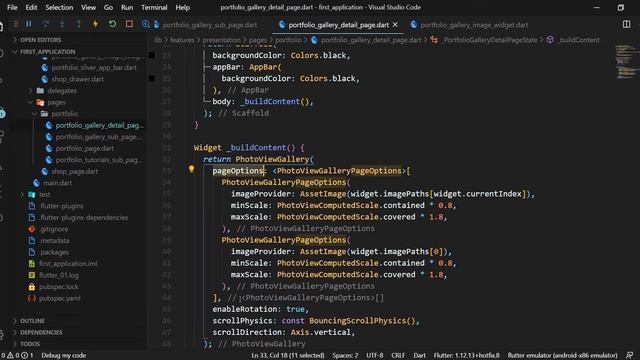The height and width of the screenshot is (360, 640).
Task: Select the Dart language mode indicator
Action: (x=419, y=356)
